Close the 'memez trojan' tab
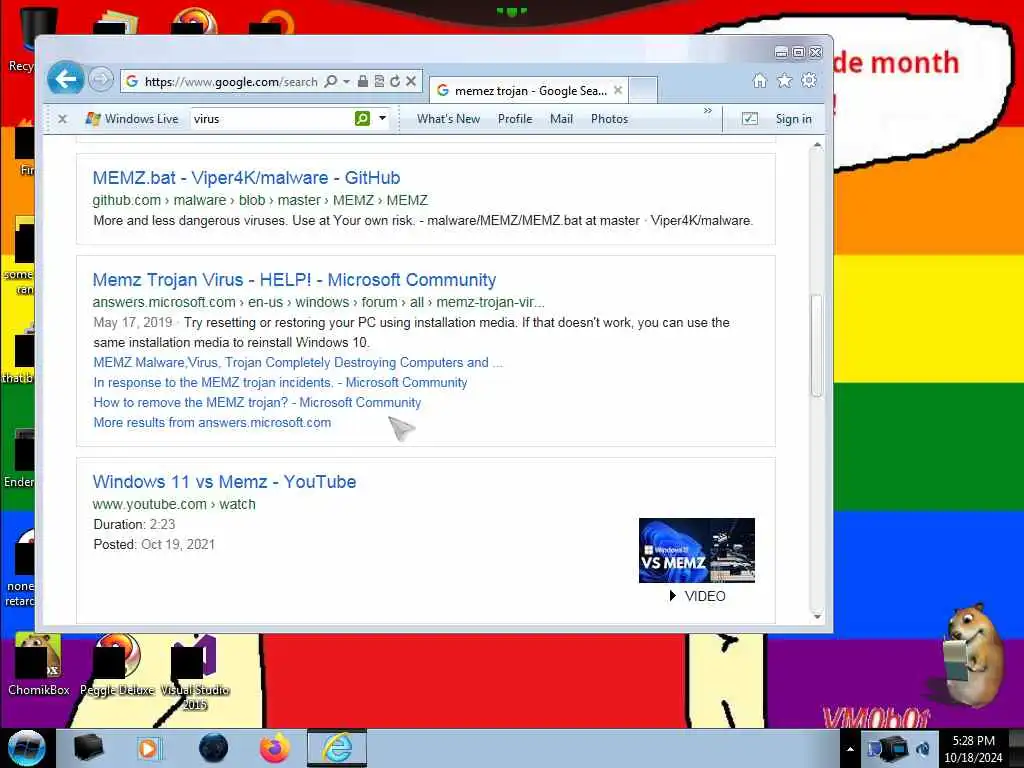 pyautogui.click(x=618, y=90)
